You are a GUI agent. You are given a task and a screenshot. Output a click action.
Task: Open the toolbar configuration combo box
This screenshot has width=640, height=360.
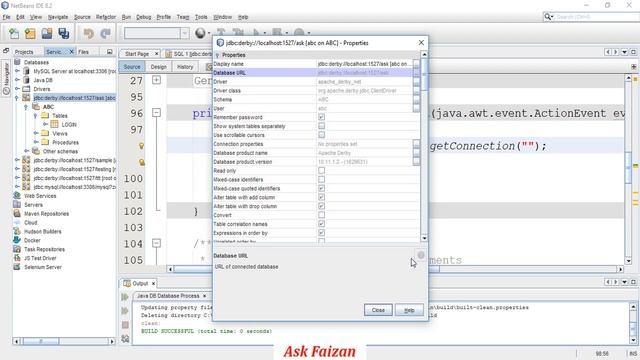tap(157, 33)
